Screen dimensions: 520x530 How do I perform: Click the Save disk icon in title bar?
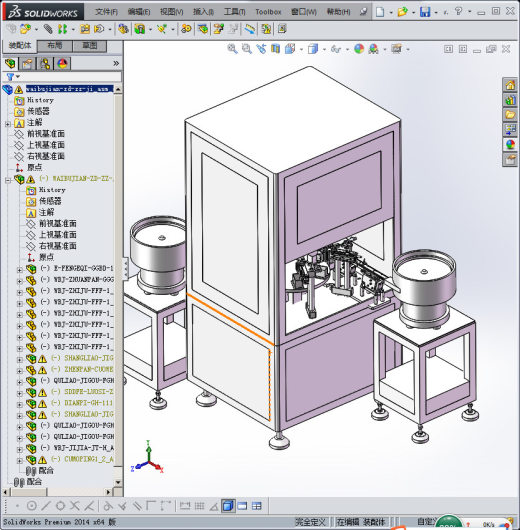[x=425, y=12]
